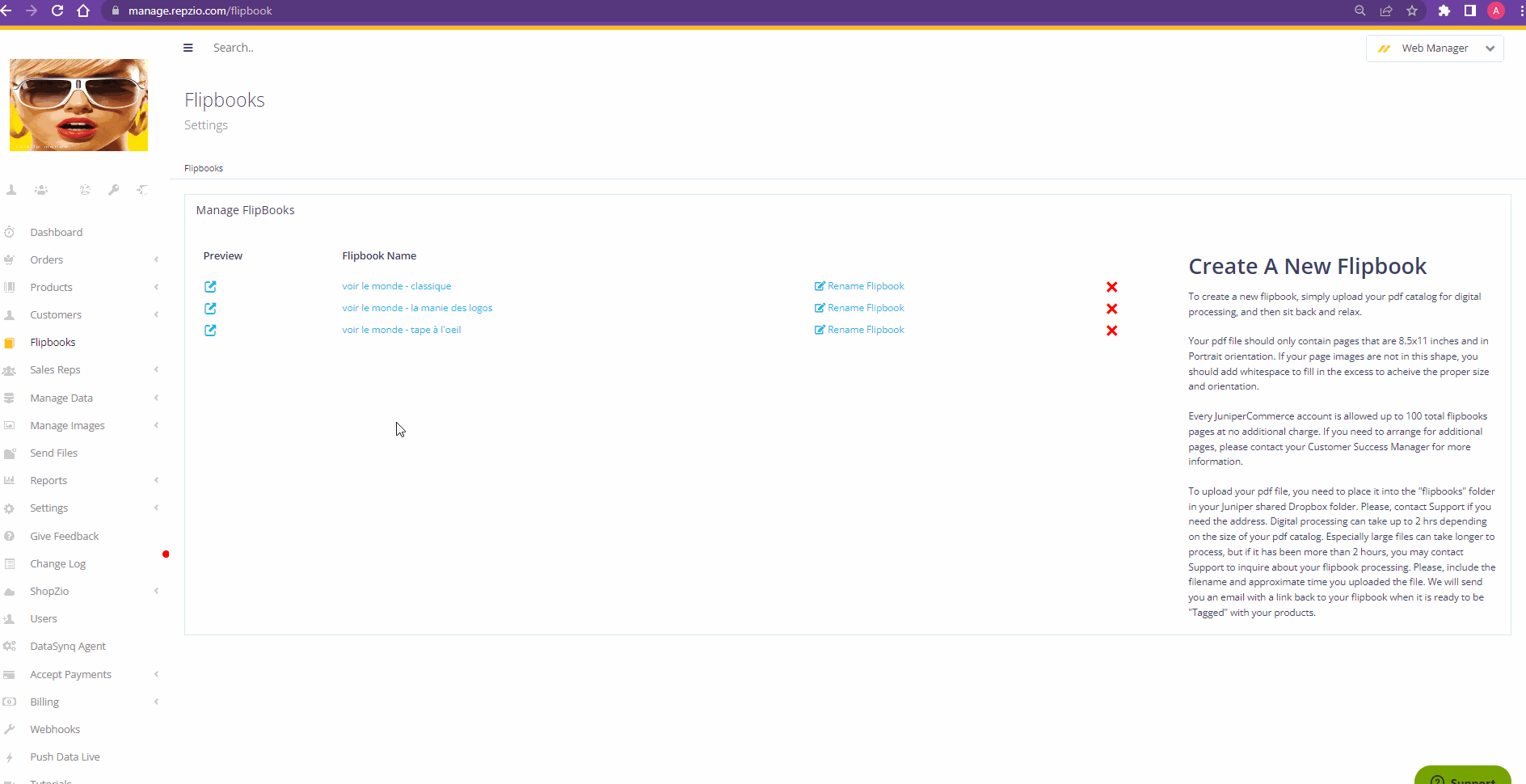Open browser extensions puzzle icon
The height and width of the screenshot is (784, 1526).
click(1444, 11)
